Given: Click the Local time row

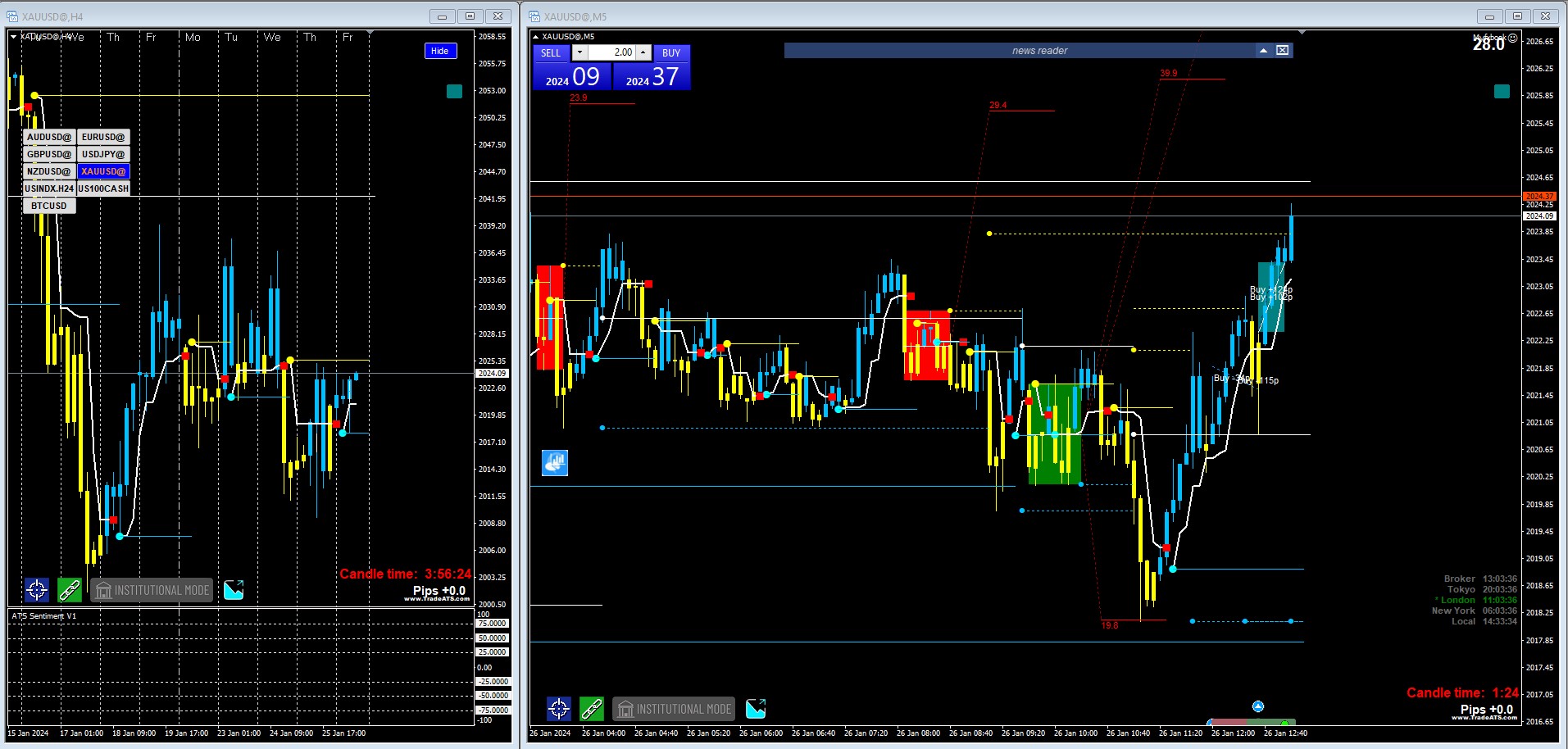Looking at the screenshot, I should (x=1484, y=621).
